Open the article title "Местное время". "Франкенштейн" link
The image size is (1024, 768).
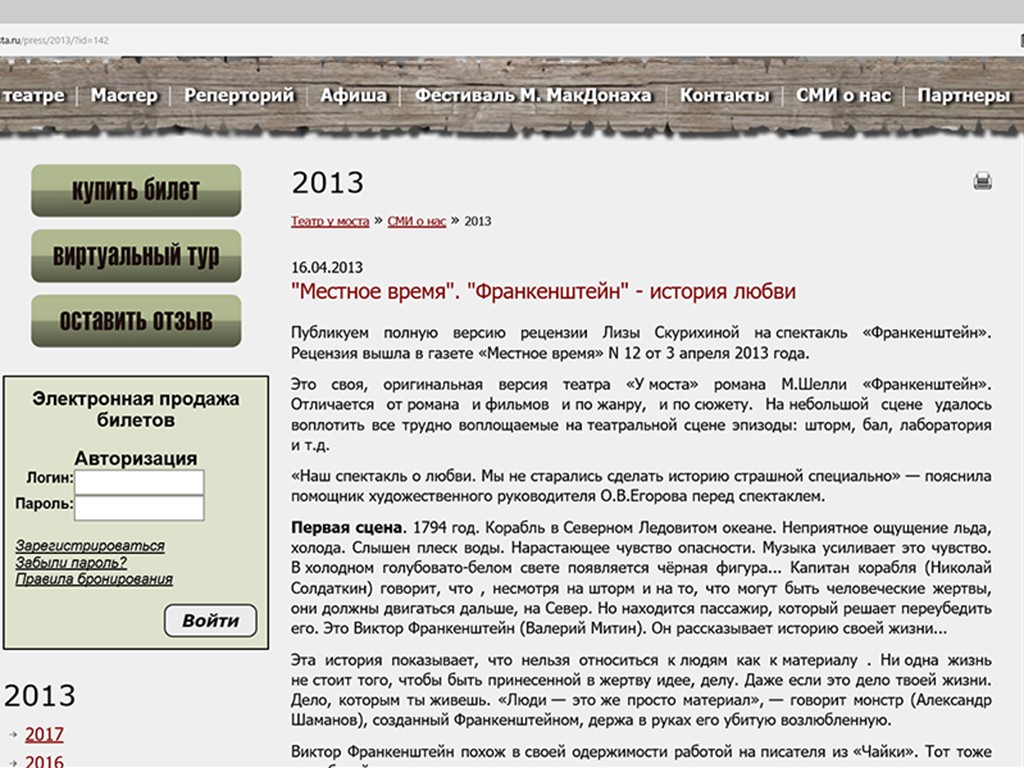(x=543, y=291)
